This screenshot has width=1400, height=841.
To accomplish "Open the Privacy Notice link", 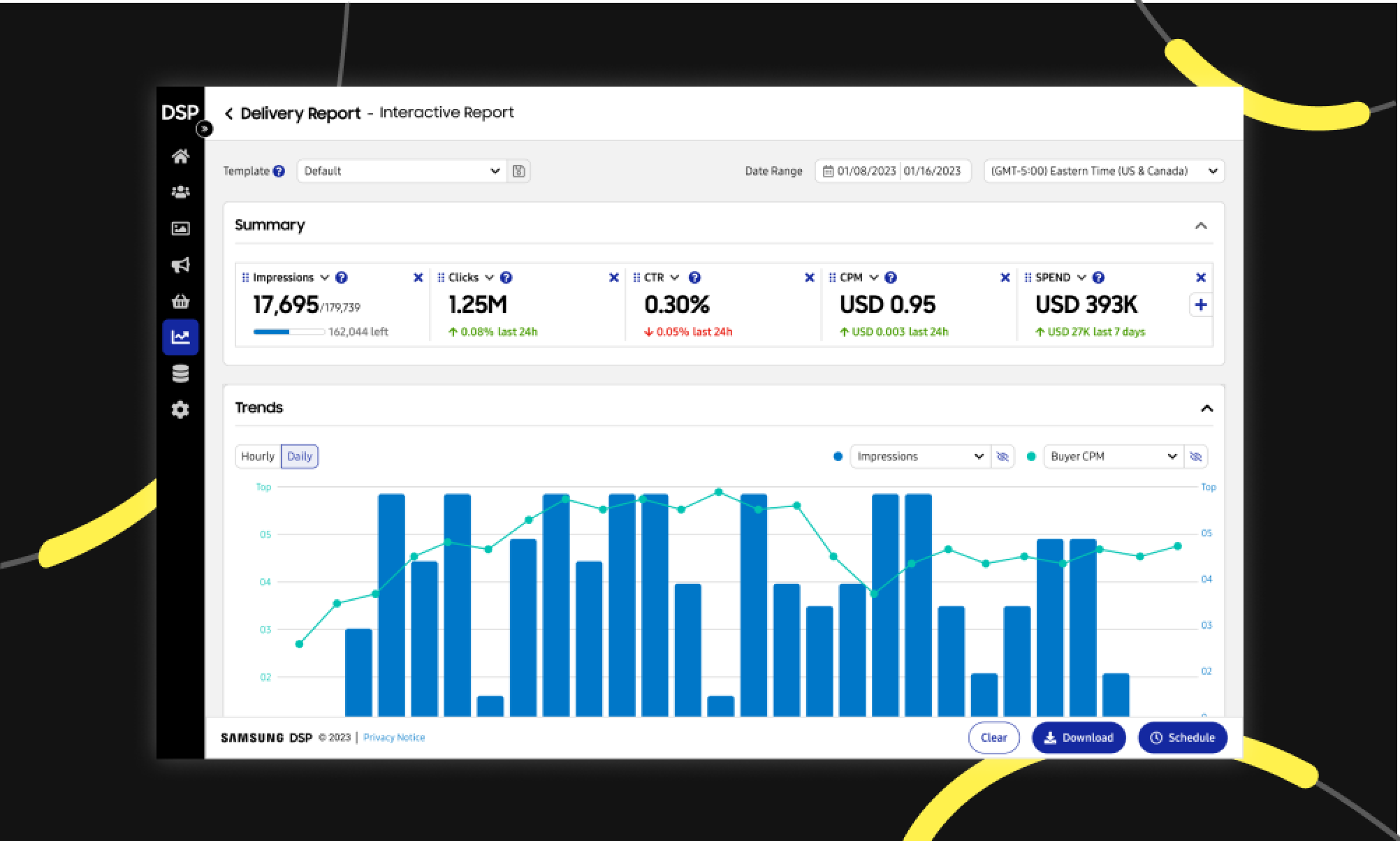I will pyautogui.click(x=394, y=738).
